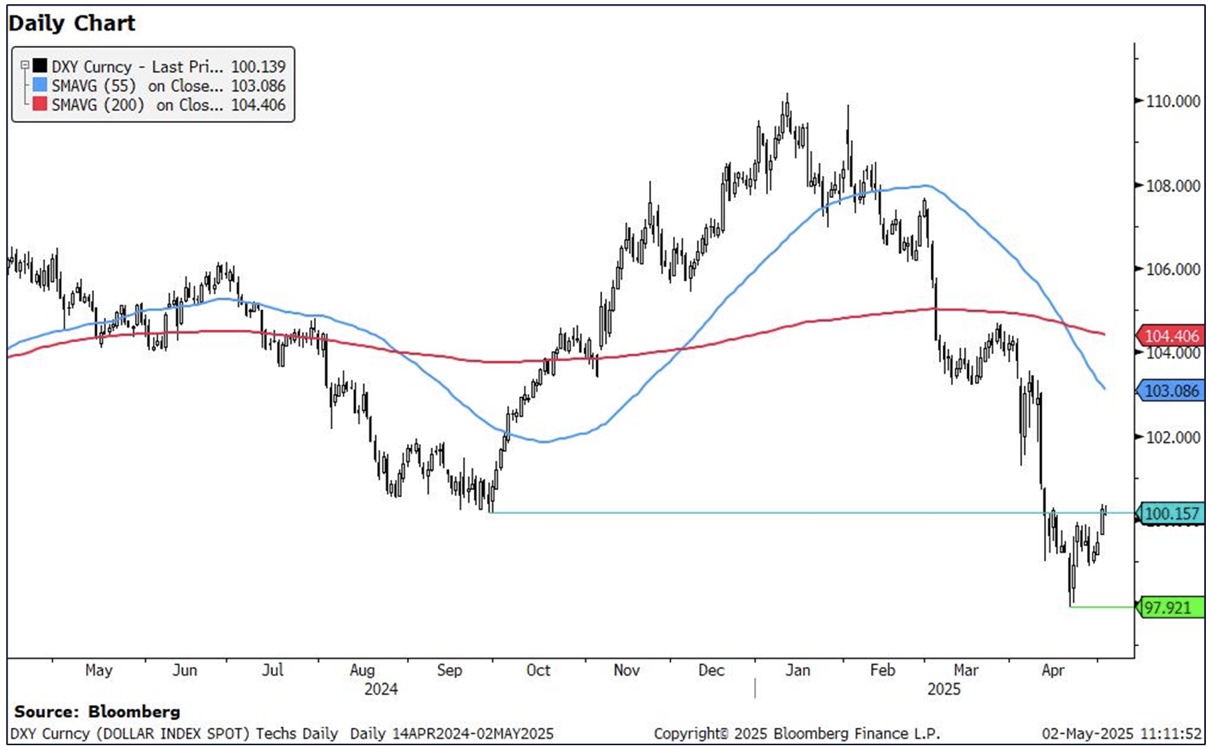Click the blue 103.086 price axis tag
Screen dimensions: 1212x750
click(x=1171, y=392)
